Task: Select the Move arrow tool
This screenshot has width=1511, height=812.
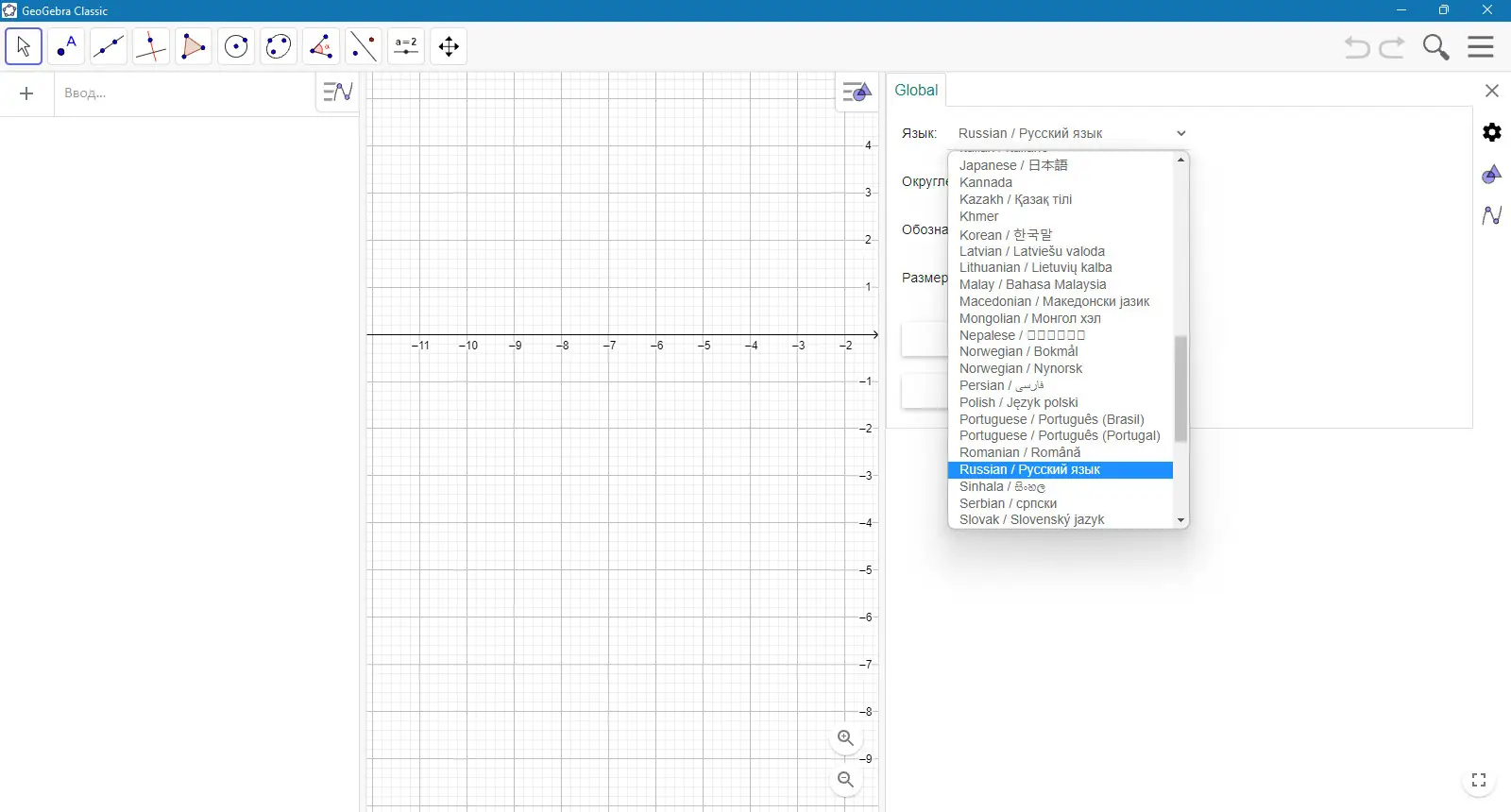Action: point(24,46)
